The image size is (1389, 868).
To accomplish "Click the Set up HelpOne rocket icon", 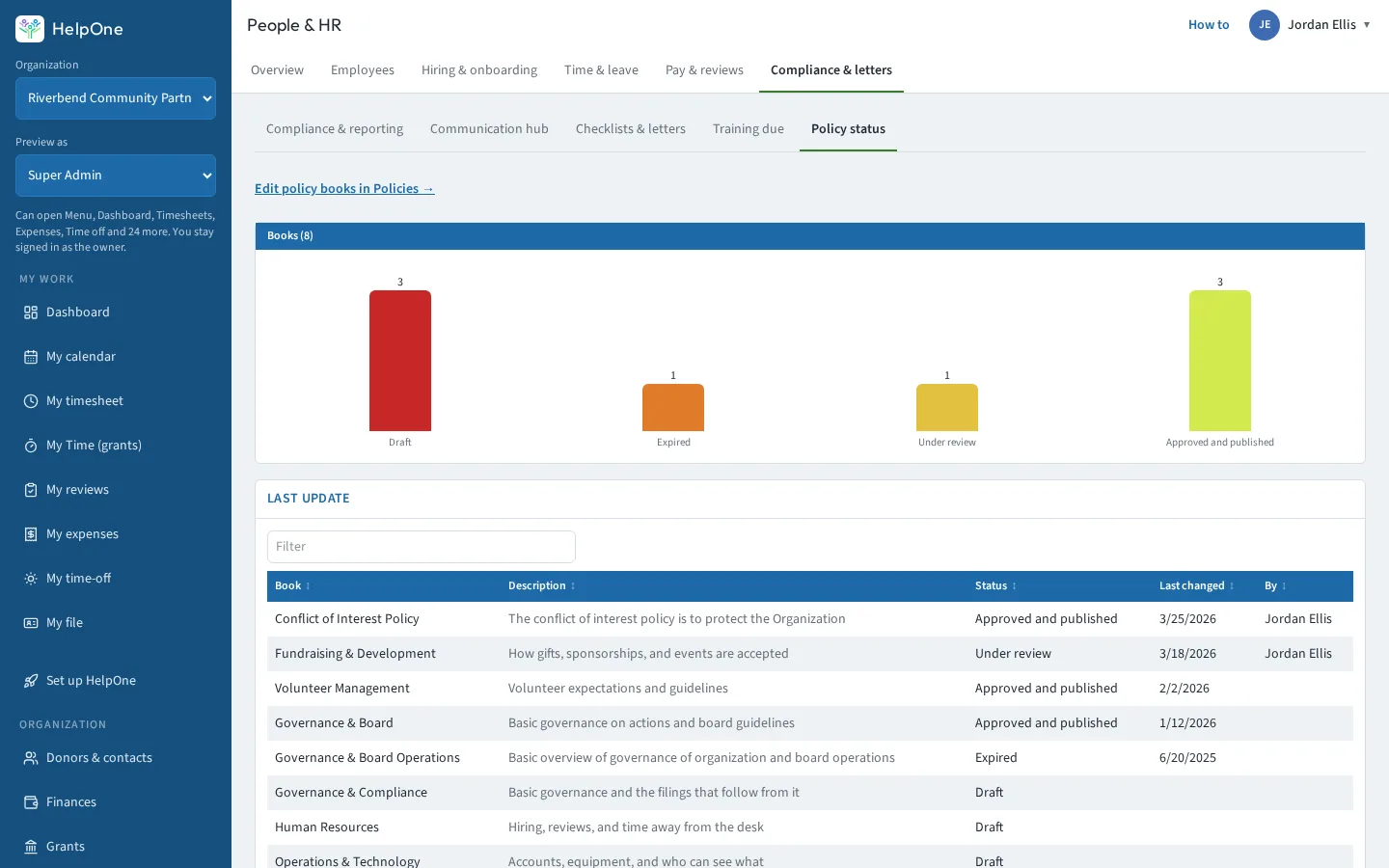I will (x=31, y=681).
